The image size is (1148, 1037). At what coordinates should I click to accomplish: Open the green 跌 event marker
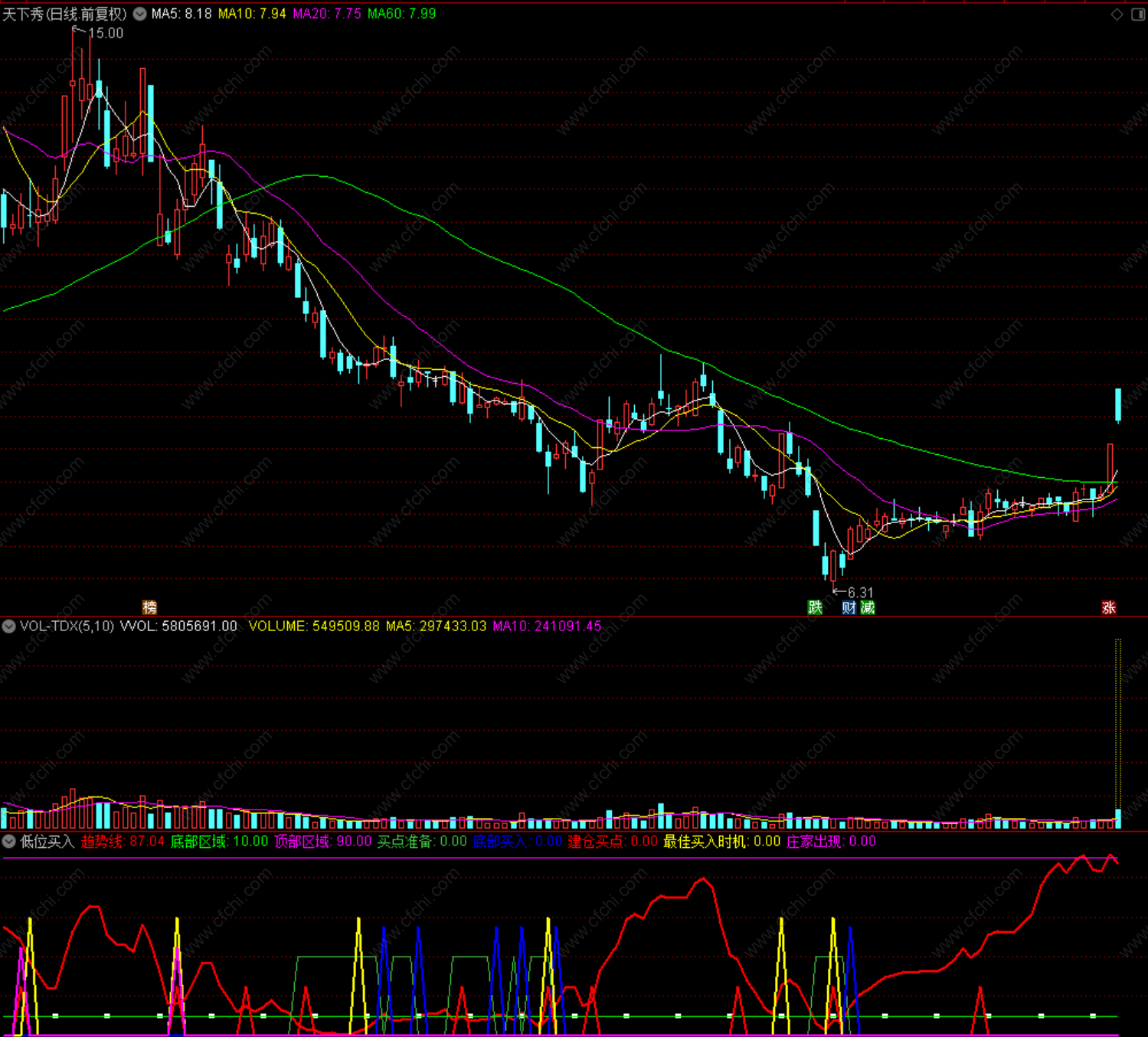click(815, 607)
